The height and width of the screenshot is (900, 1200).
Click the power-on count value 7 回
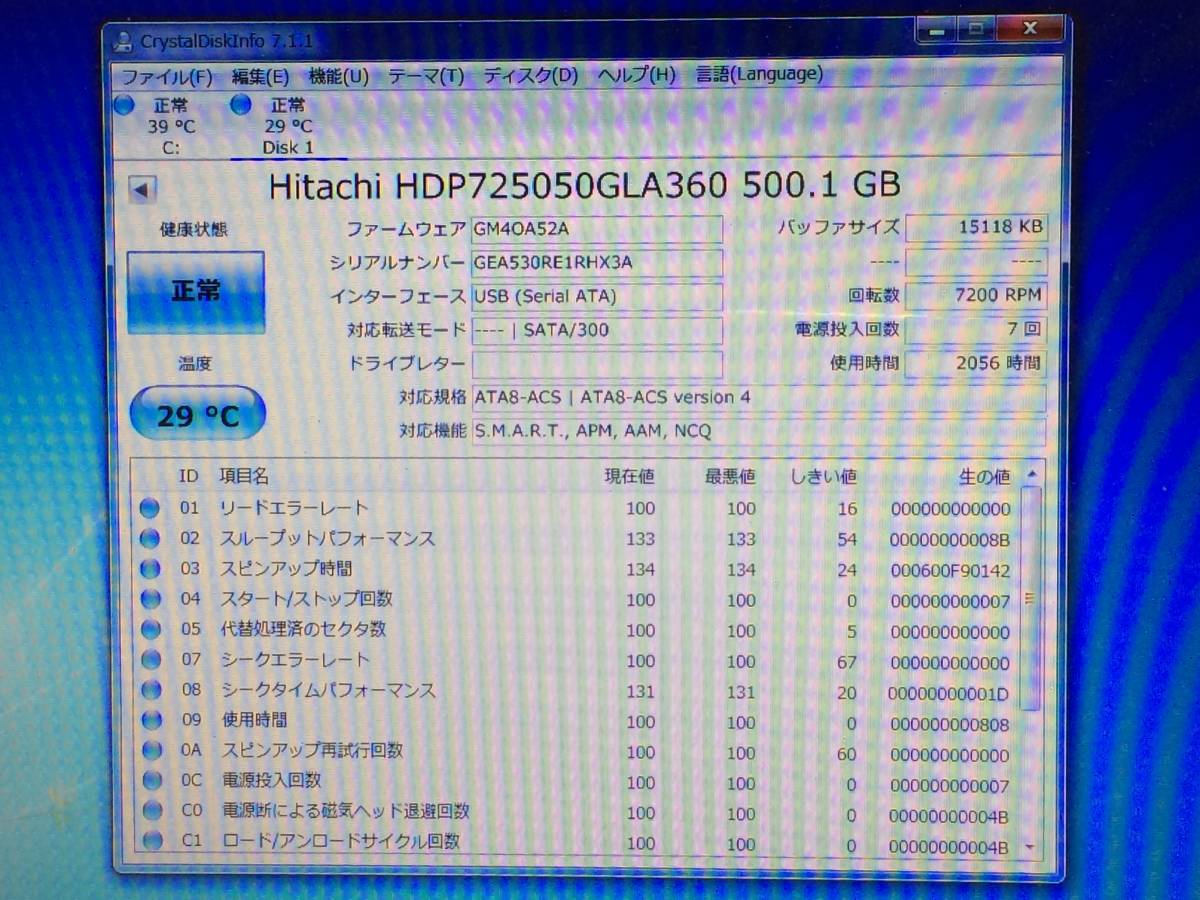[976, 329]
